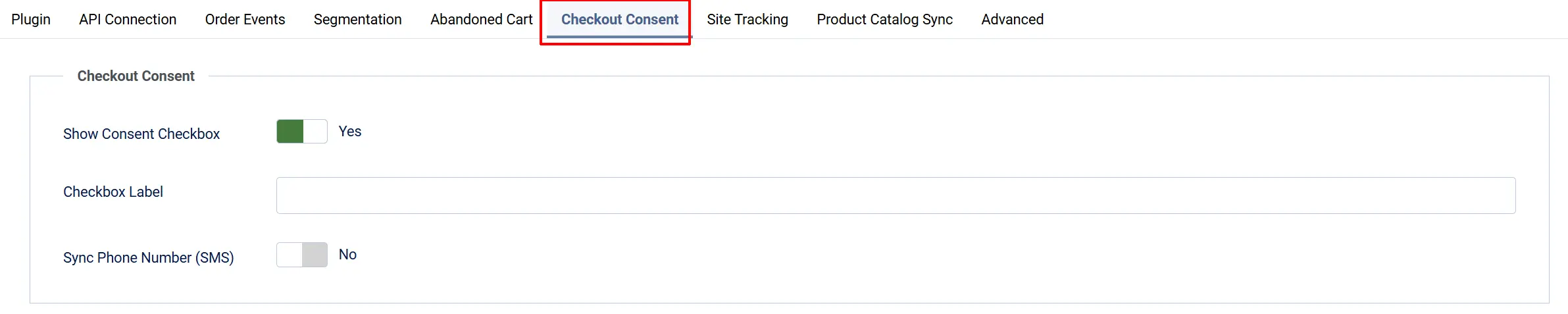Click the white handle of the consent switch
Image resolution: width=1568 pixels, height=314 pixels.
tap(315, 131)
